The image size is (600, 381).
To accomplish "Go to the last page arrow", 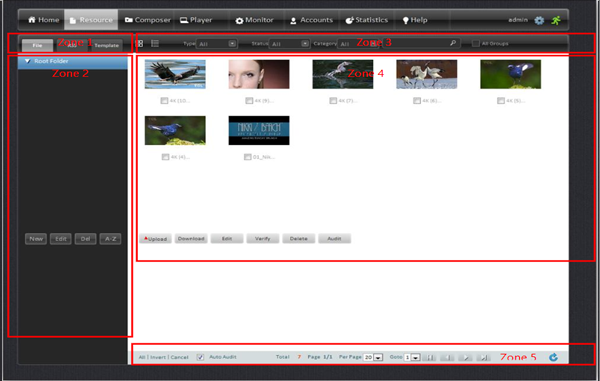I will (x=483, y=357).
